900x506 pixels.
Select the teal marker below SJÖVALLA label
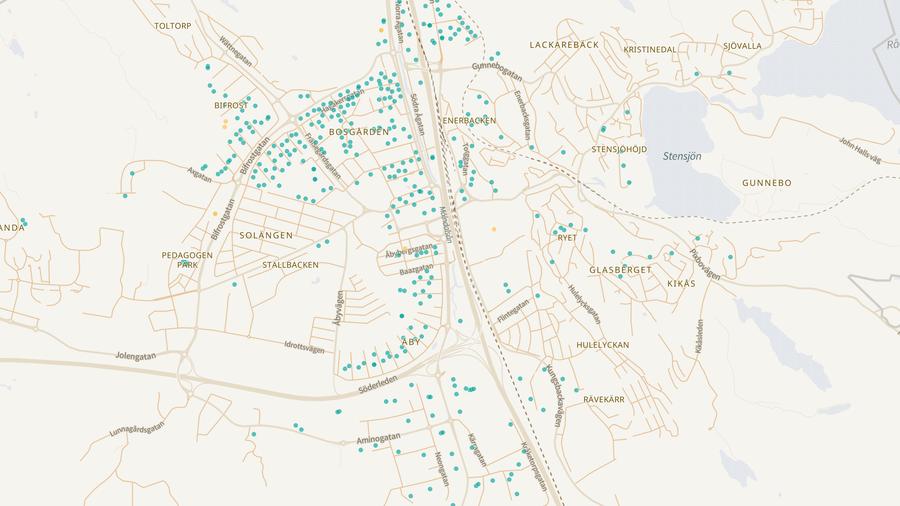729,73
